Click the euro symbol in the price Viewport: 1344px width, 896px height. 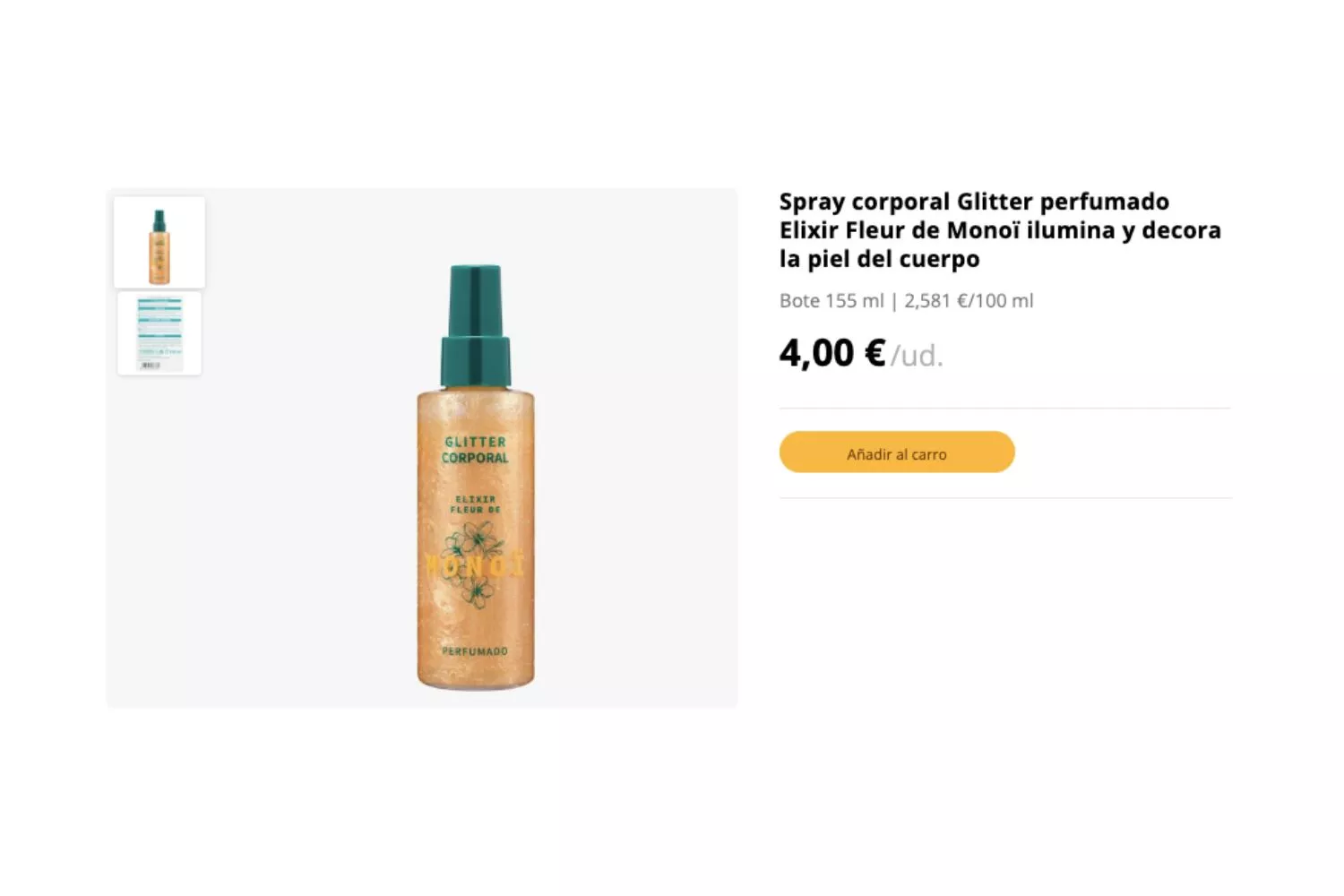click(x=874, y=353)
